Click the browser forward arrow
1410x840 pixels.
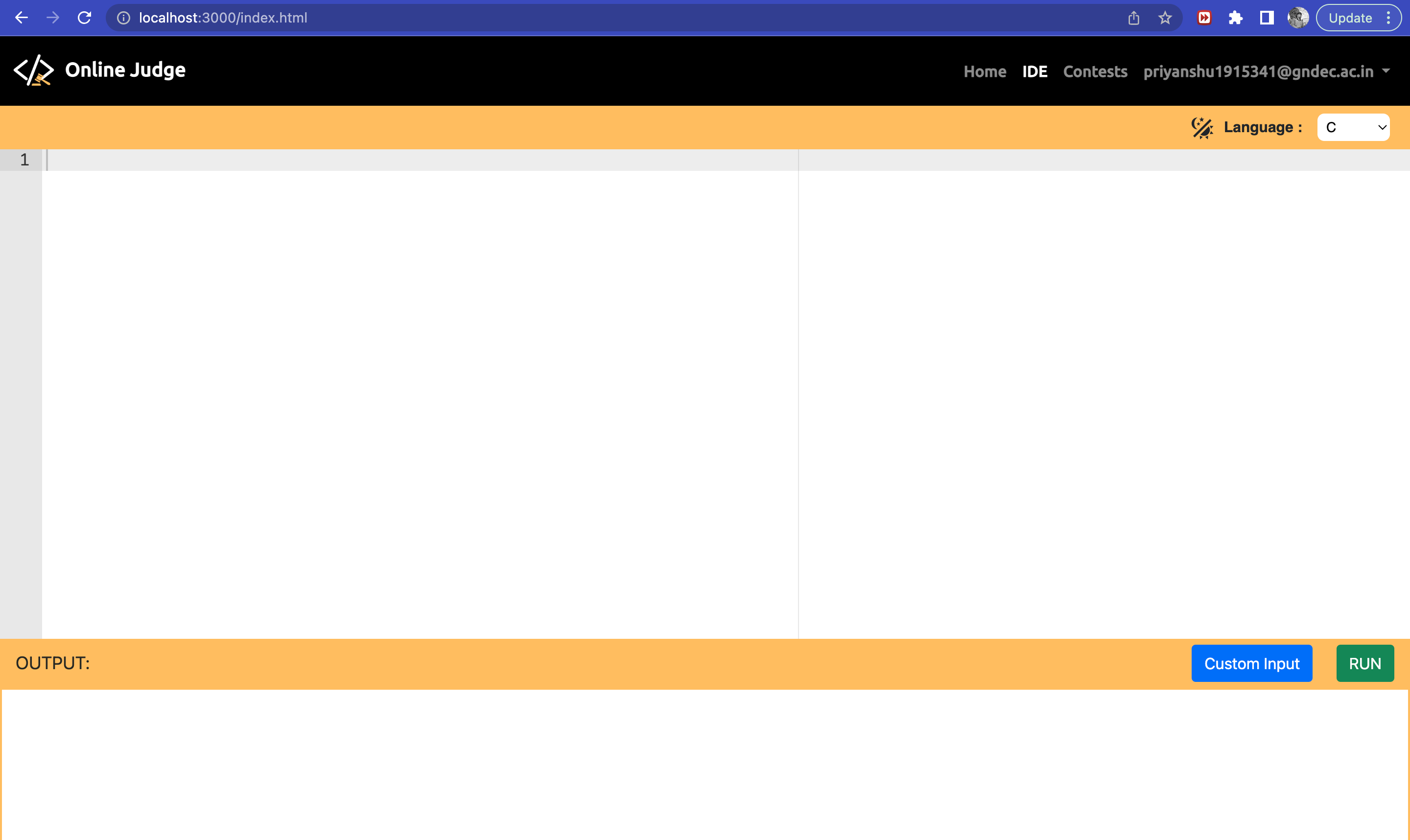(x=53, y=18)
